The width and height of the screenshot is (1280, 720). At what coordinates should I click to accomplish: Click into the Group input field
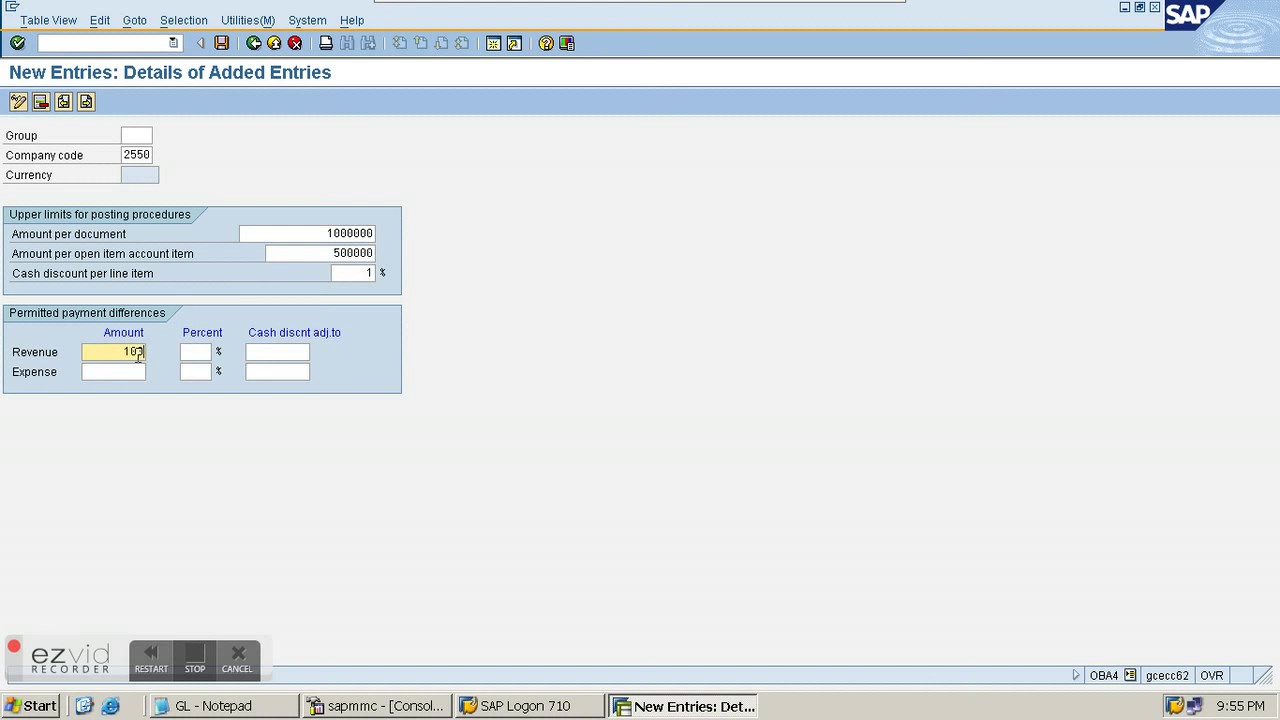pos(136,135)
